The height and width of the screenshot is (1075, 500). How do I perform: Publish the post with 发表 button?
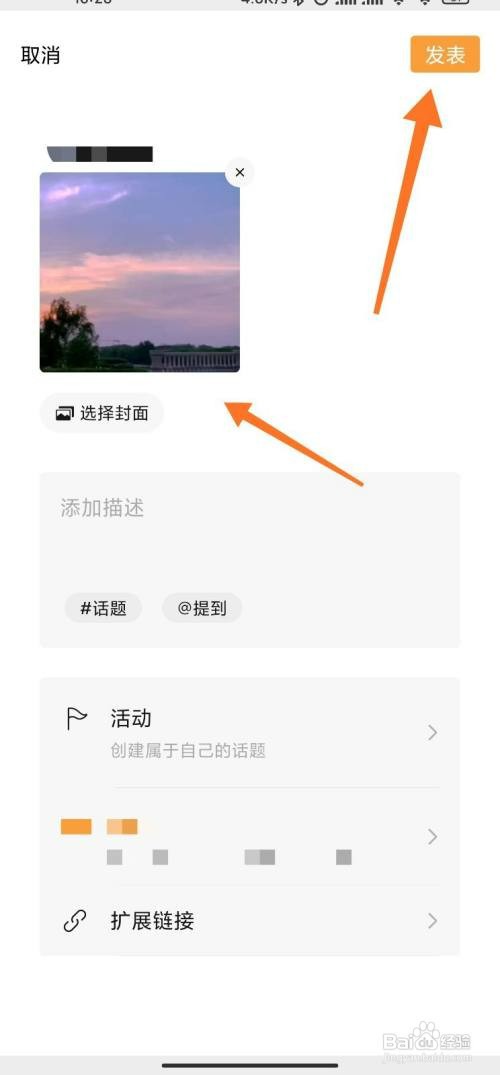pyautogui.click(x=445, y=54)
